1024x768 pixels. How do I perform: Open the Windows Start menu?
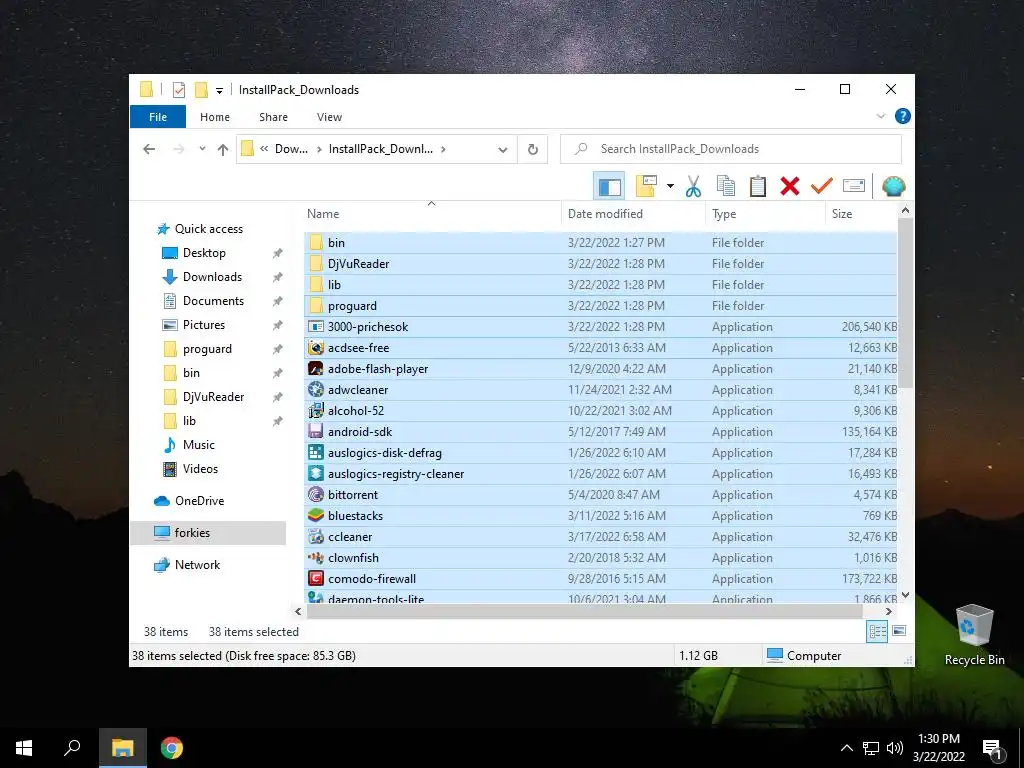[x=24, y=748]
